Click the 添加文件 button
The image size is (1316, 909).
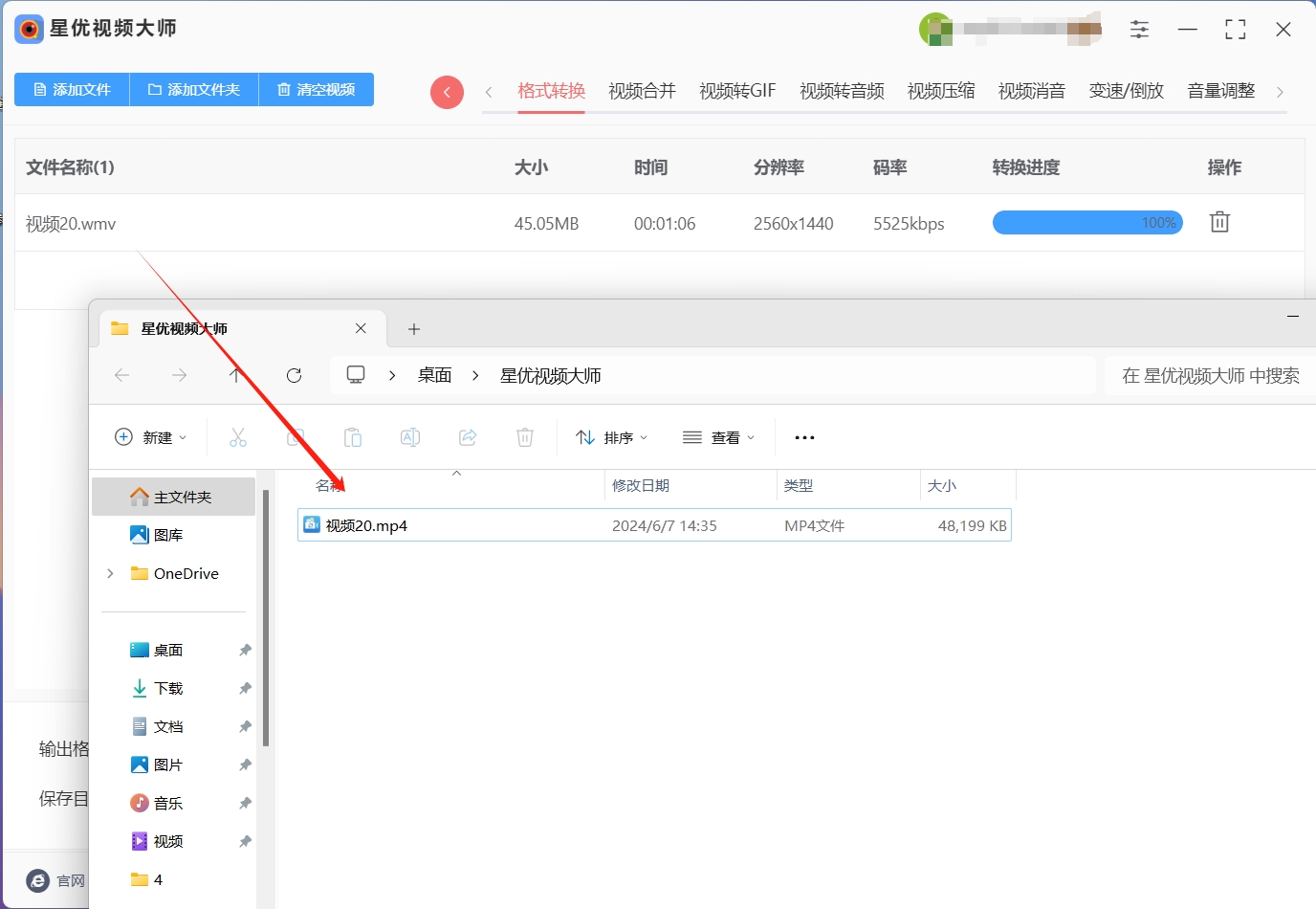coord(72,89)
